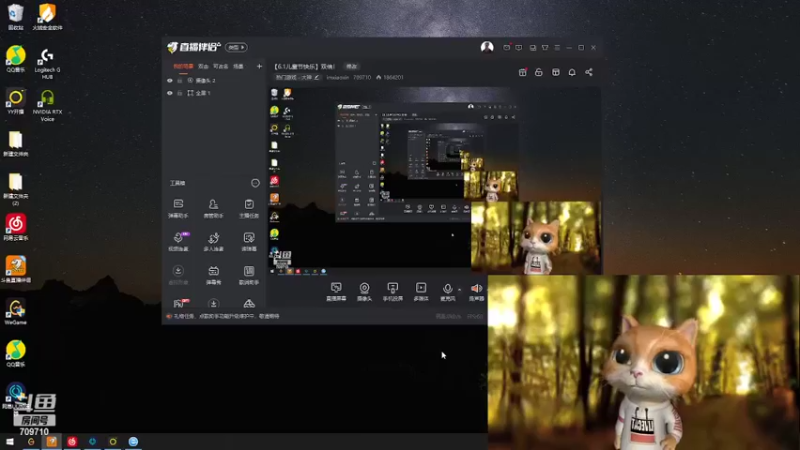Open the mode pill beside the 直播伴侣 logo

click(x=236, y=47)
